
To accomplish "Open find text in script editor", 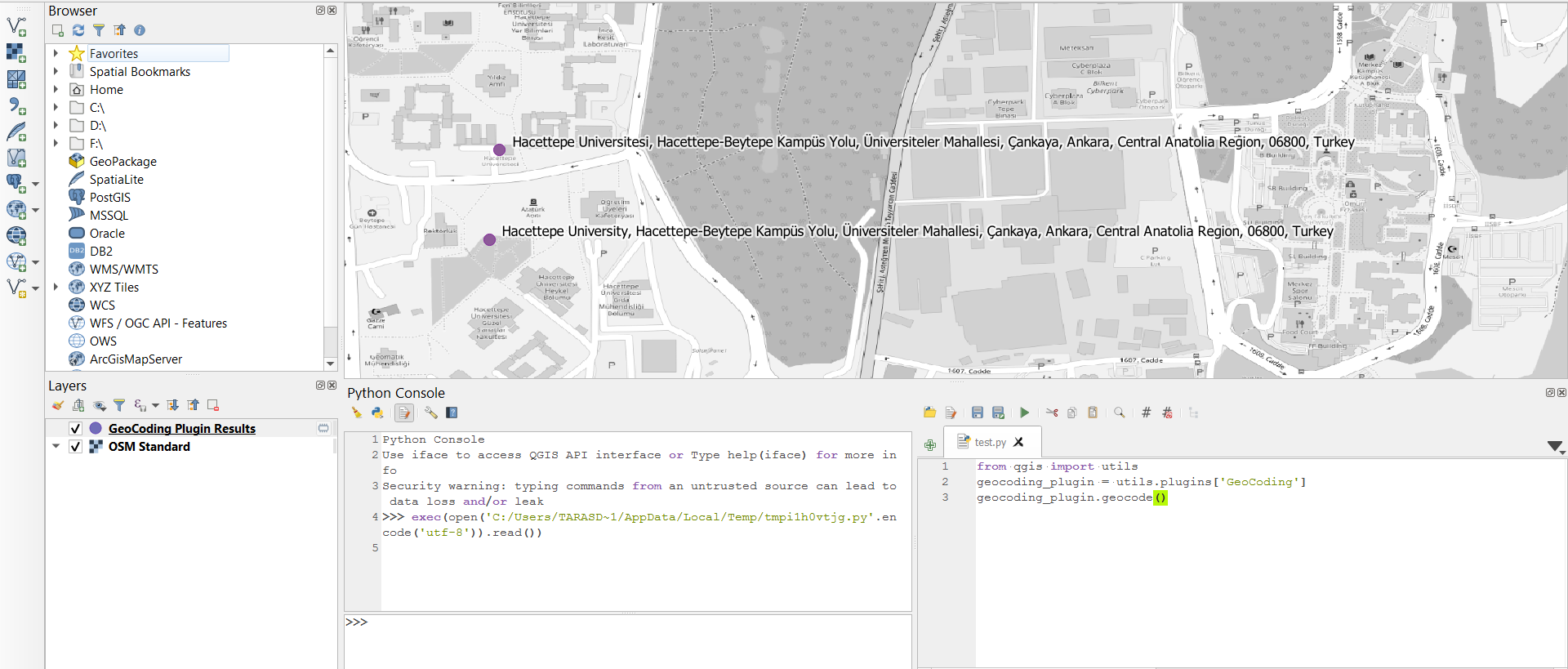I will tap(1120, 413).
